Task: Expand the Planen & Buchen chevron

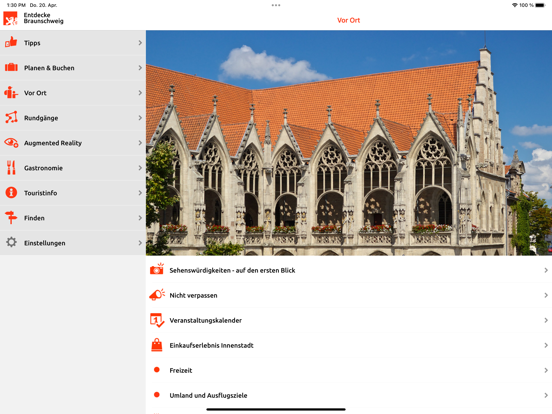Action: pos(140,68)
